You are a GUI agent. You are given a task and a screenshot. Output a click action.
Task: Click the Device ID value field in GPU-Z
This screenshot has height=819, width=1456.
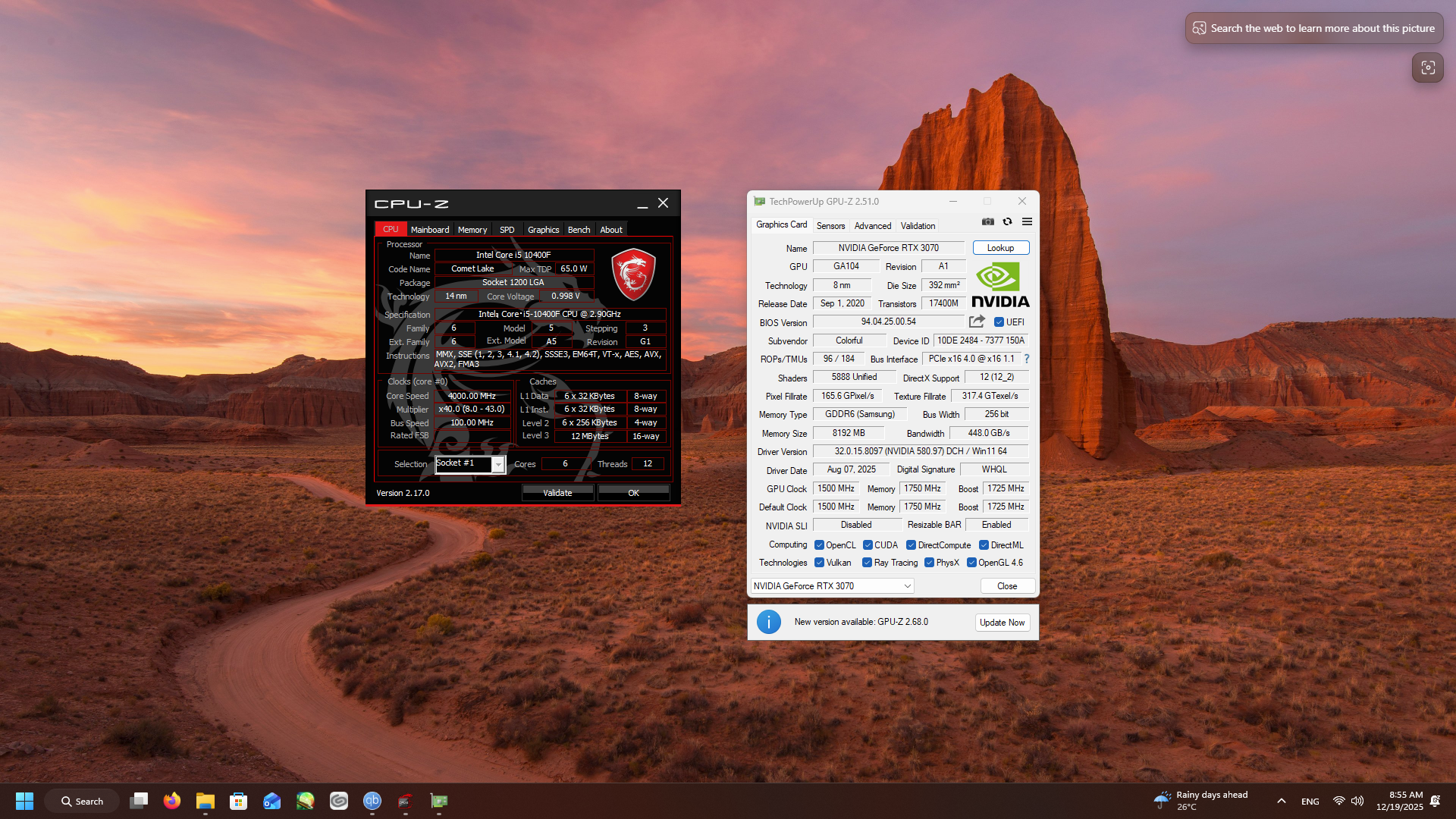pyautogui.click(x=981, y=340)
